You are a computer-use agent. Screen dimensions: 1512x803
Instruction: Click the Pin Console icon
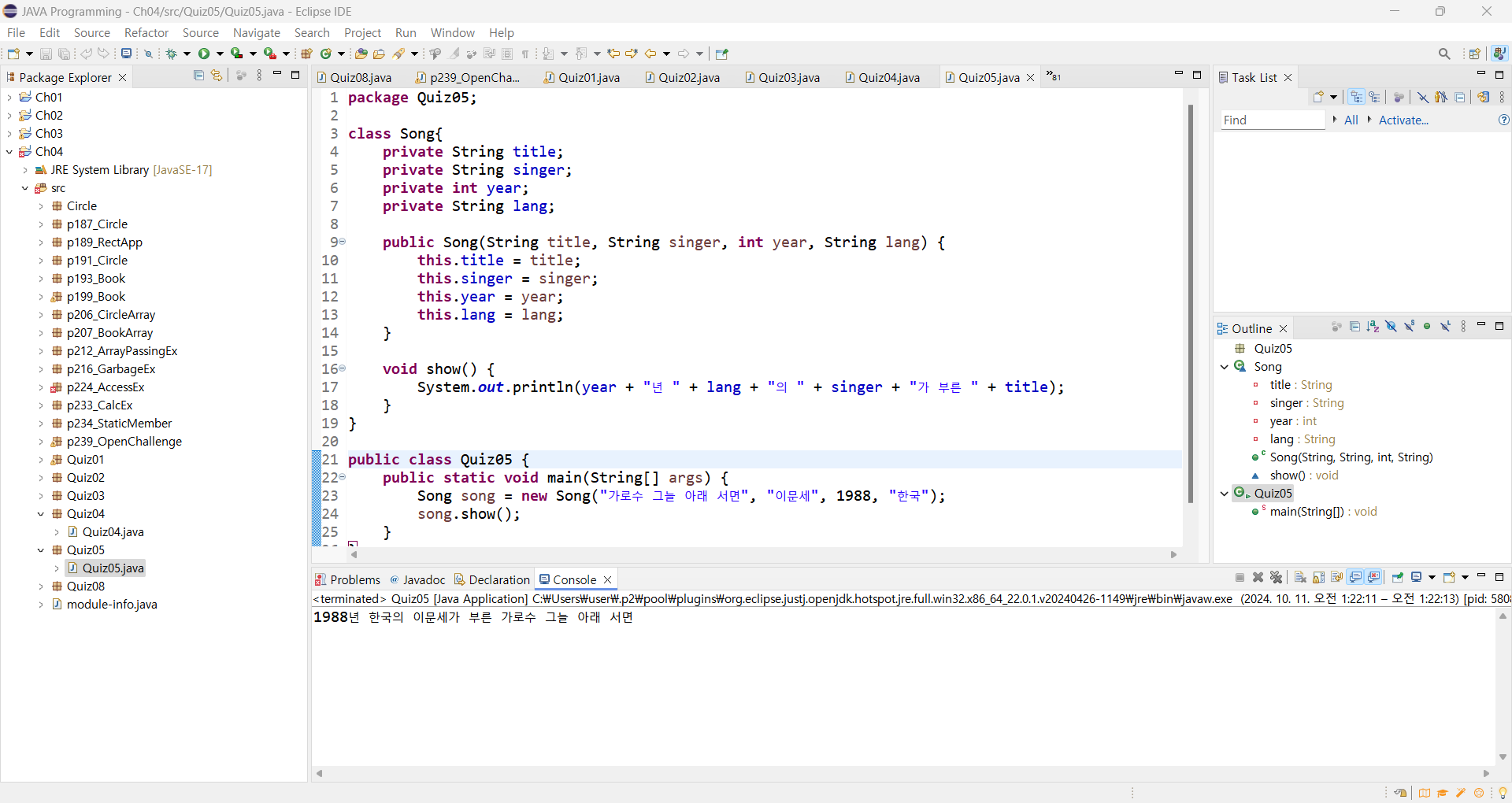[1398, 578]
